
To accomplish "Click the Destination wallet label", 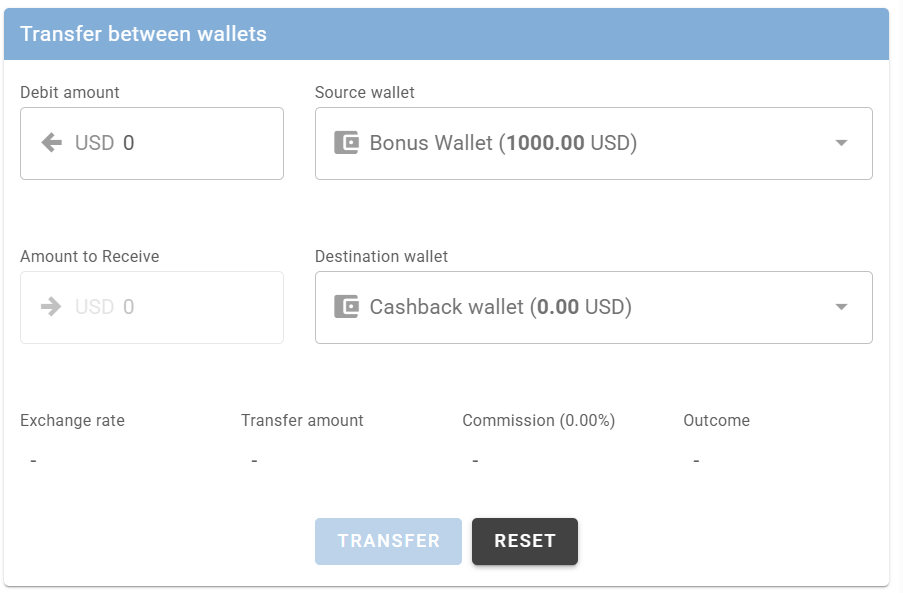I will point(381,256).
